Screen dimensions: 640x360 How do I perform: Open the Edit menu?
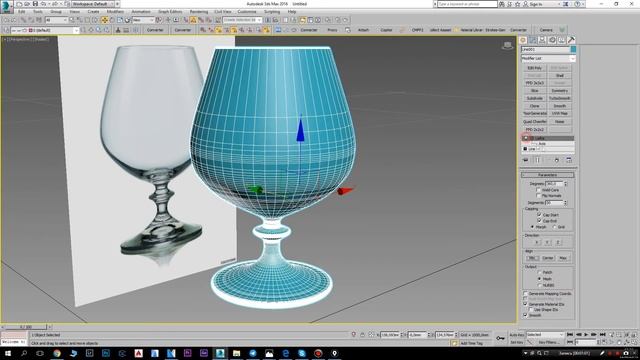coord(22,12)
